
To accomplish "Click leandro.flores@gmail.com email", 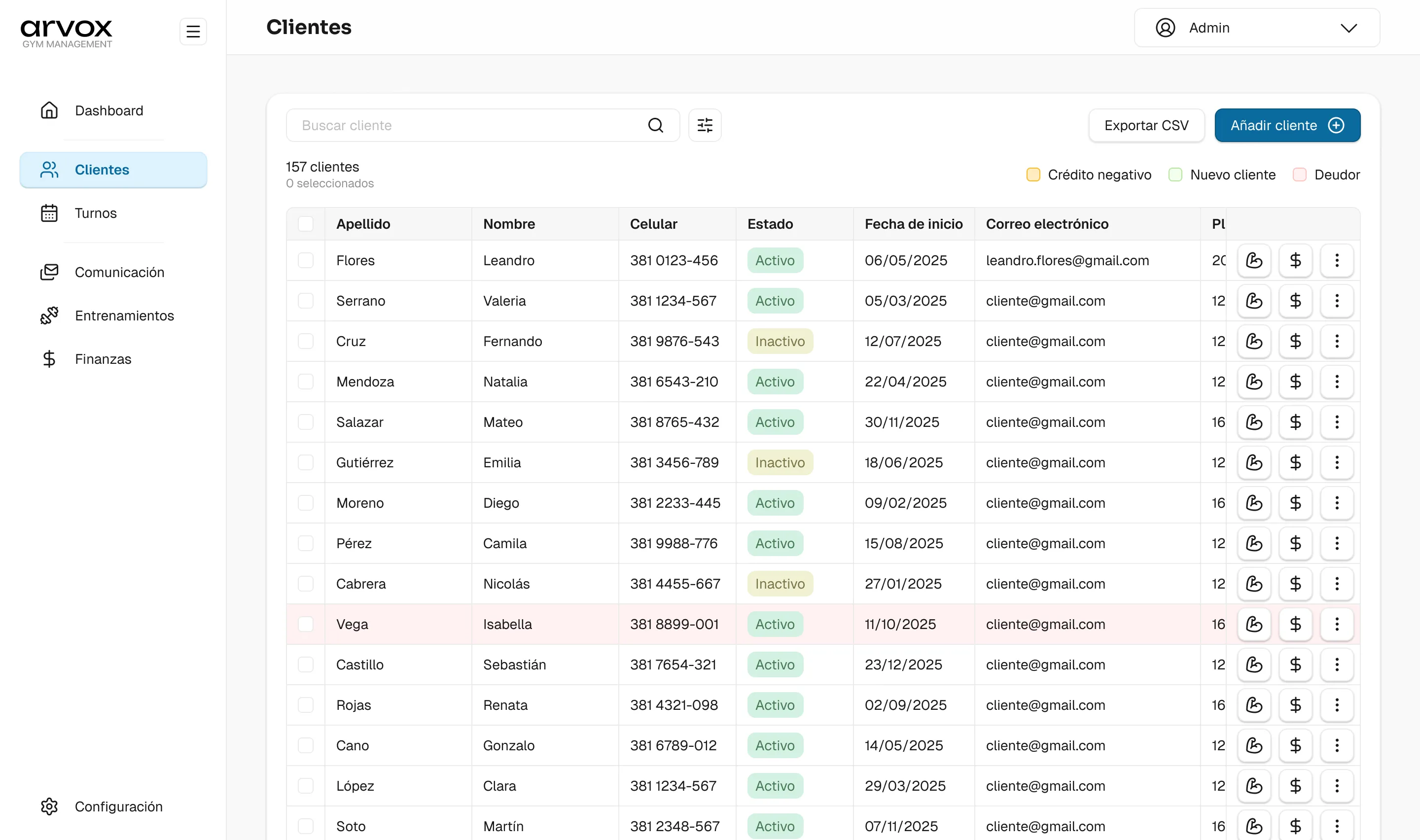I will (1067, 260).
